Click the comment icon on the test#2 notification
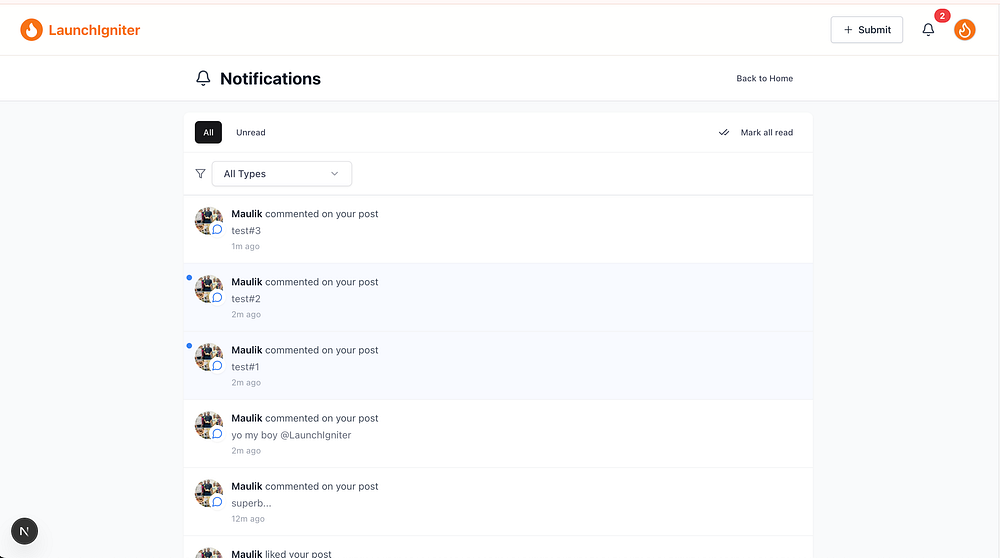This screenshot has width=1000, height=558. click(217, 297)
